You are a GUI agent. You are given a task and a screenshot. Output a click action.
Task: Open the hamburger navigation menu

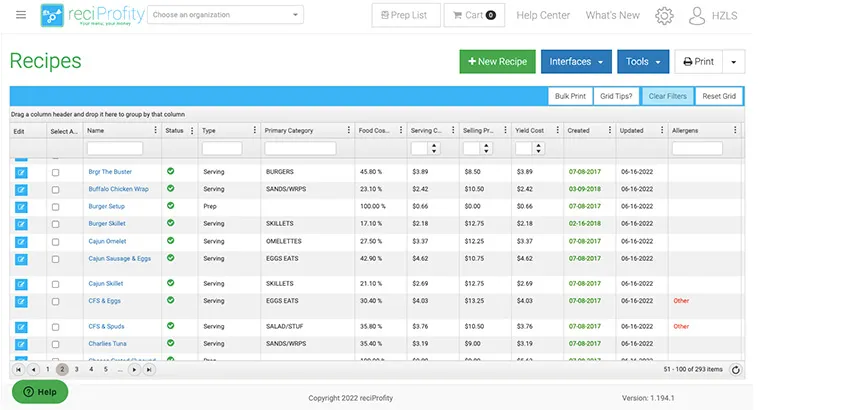click(21, 15)
